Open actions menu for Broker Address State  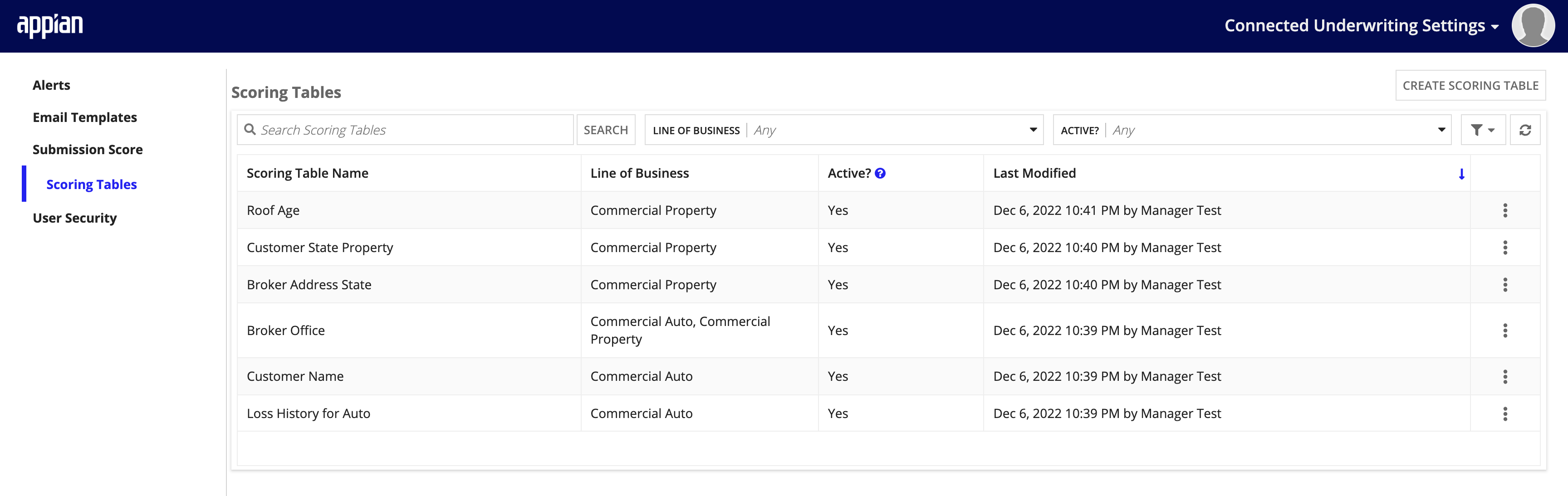click(1504, 285)
